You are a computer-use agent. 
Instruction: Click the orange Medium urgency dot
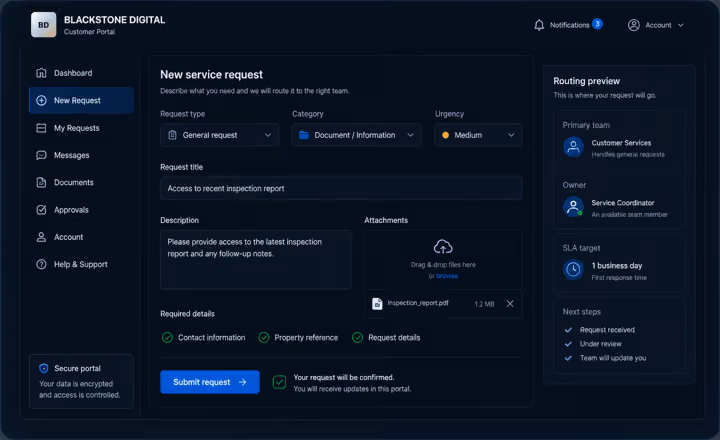[x=445, y=135]
